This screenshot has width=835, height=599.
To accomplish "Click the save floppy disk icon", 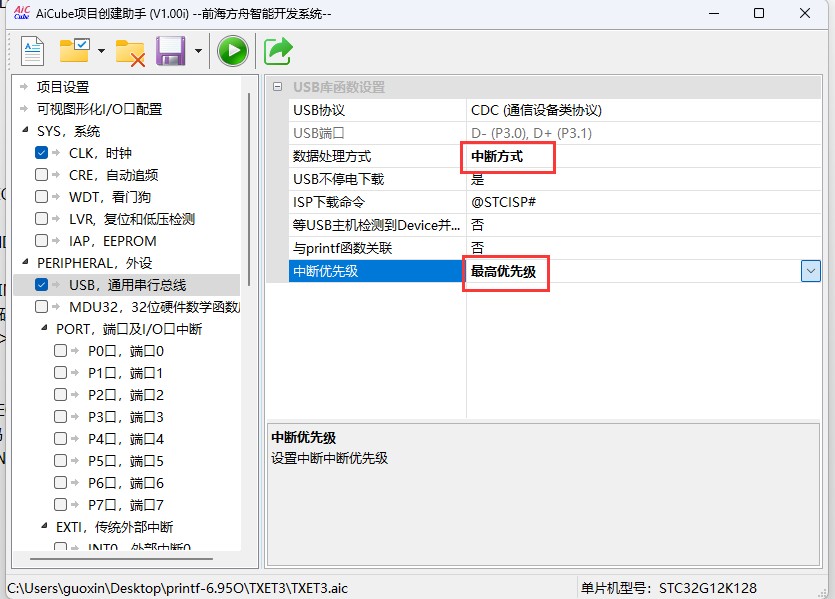I will coord(170,51).
